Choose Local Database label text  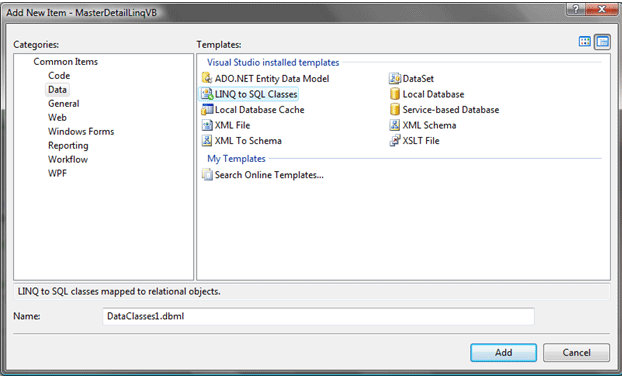[x=433, y=94]
